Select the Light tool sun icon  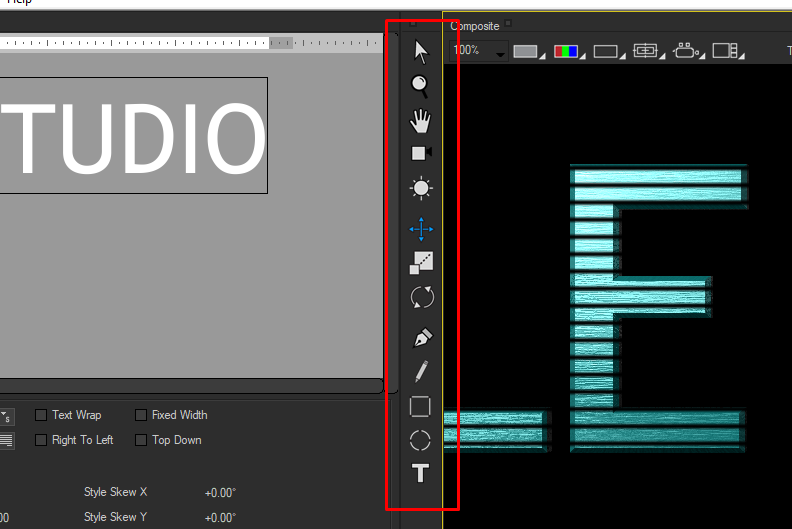click(421, 188)
